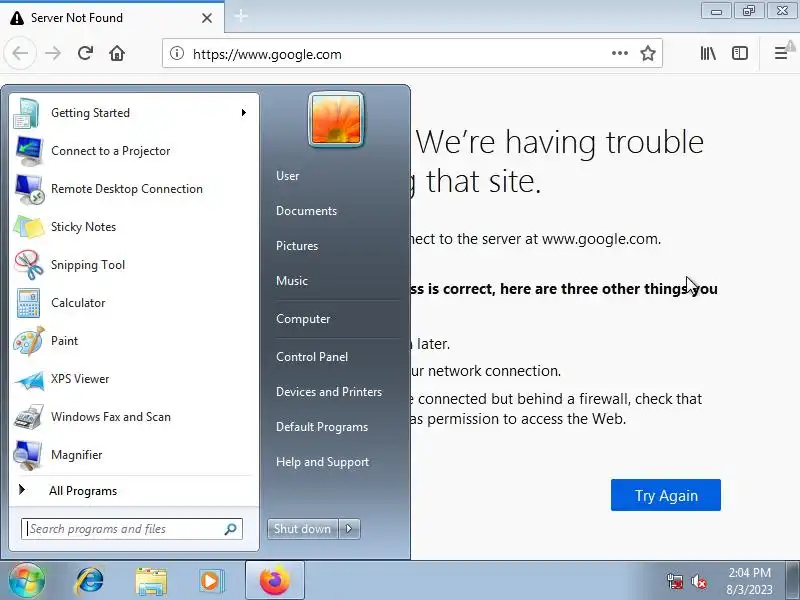Screen dimensions: 800x600
Task: Toggle the Firefox sidebar
Action: [x=740, y=53]
